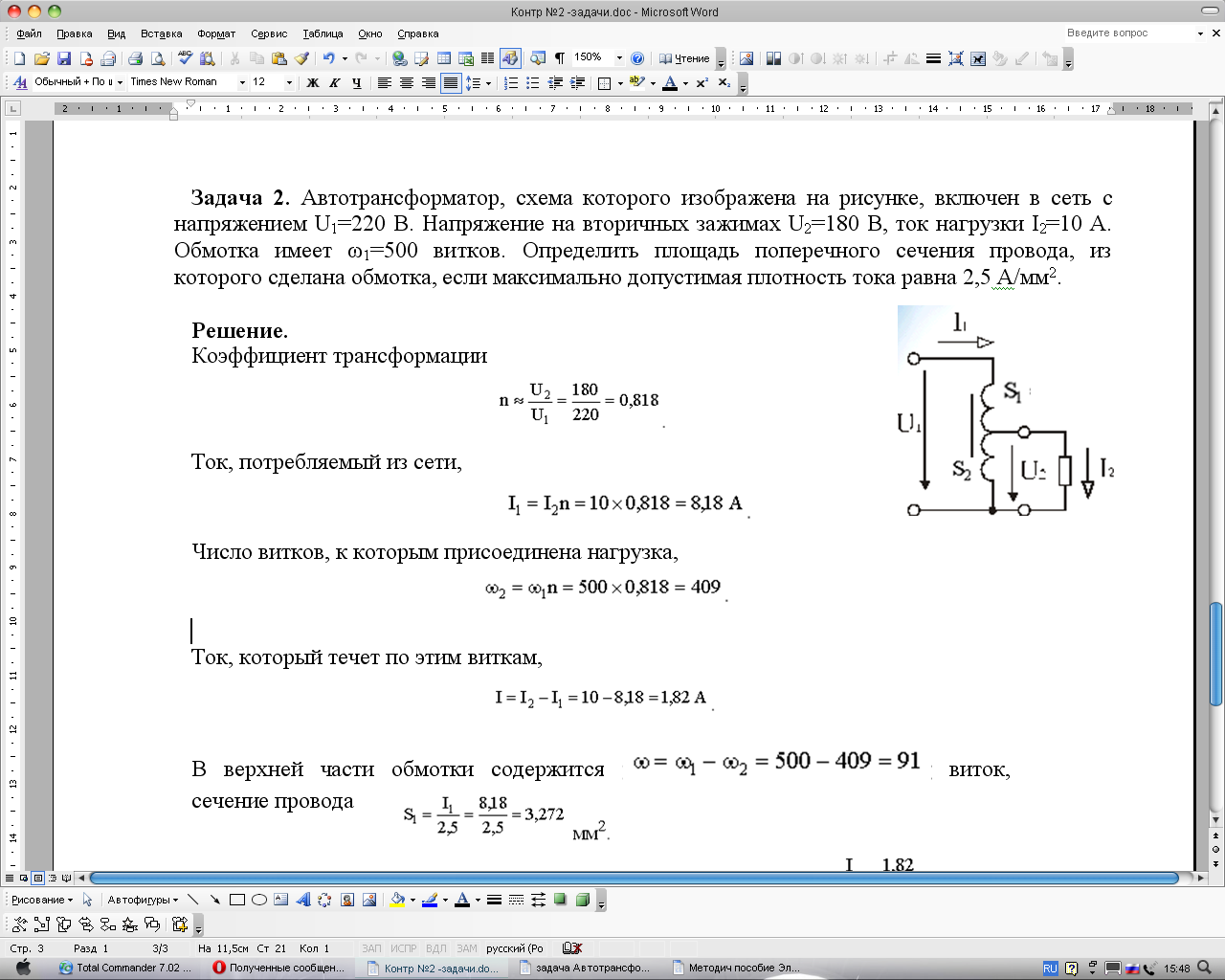Apply subscript formatting x₂
The image size is (1225, 980).
click(724, 83)
